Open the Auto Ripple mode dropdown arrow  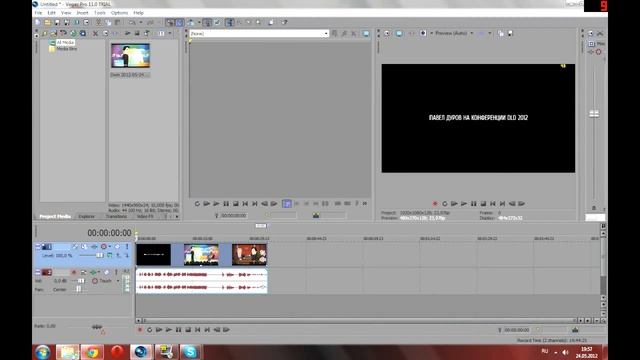pyautogui.click(x=199, y=22)
